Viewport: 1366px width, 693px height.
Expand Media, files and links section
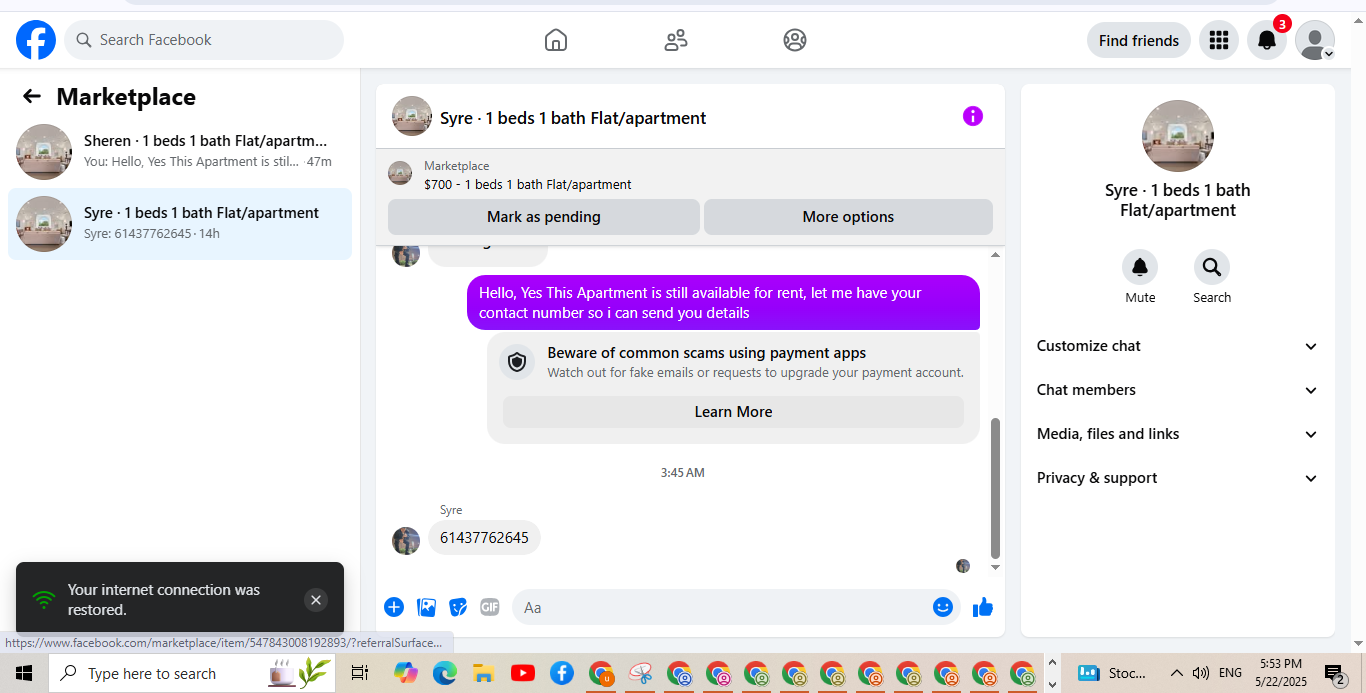pos(1178,434)
